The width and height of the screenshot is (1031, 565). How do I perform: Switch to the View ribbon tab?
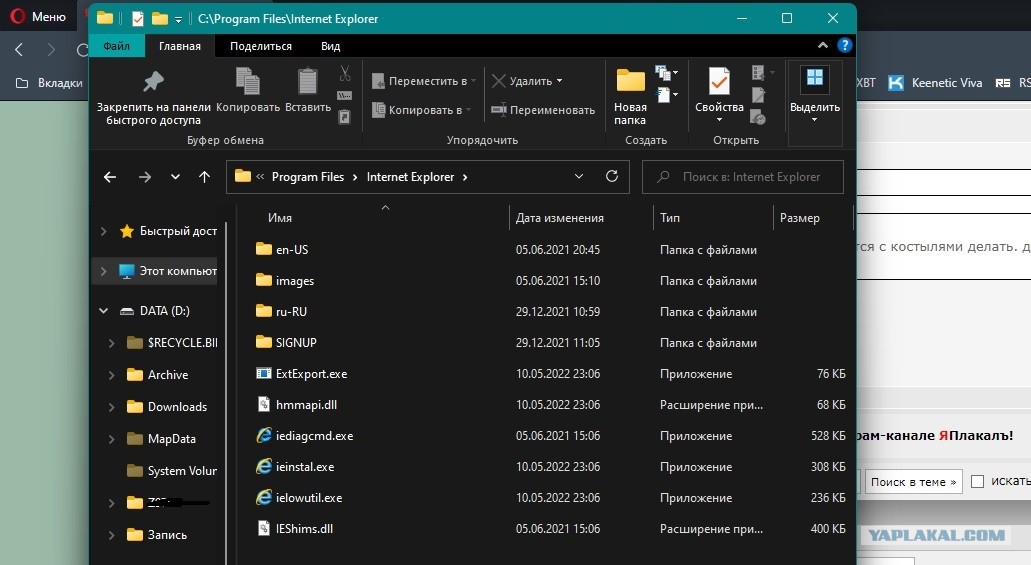[331, 46]
